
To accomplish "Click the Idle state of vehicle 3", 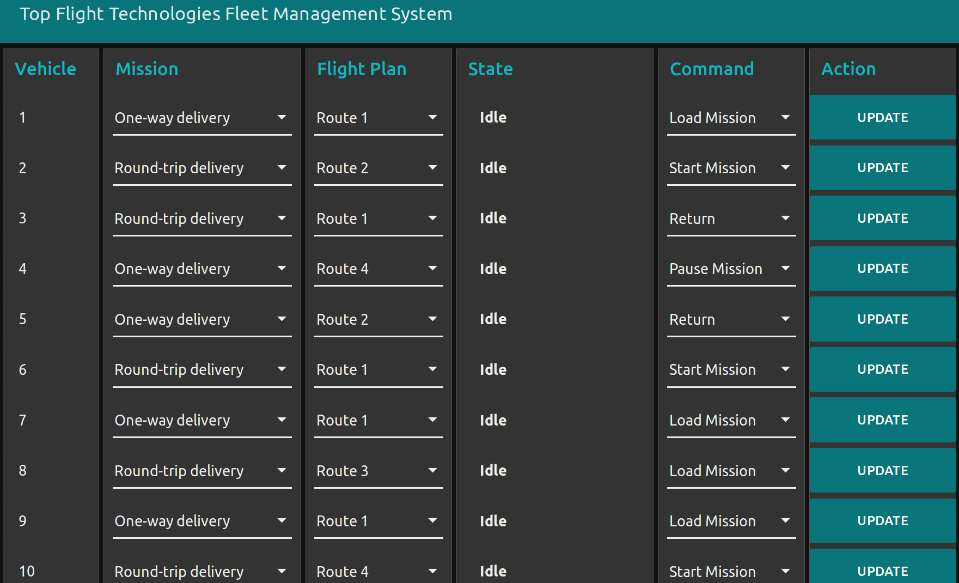I will tap(493, 219).
